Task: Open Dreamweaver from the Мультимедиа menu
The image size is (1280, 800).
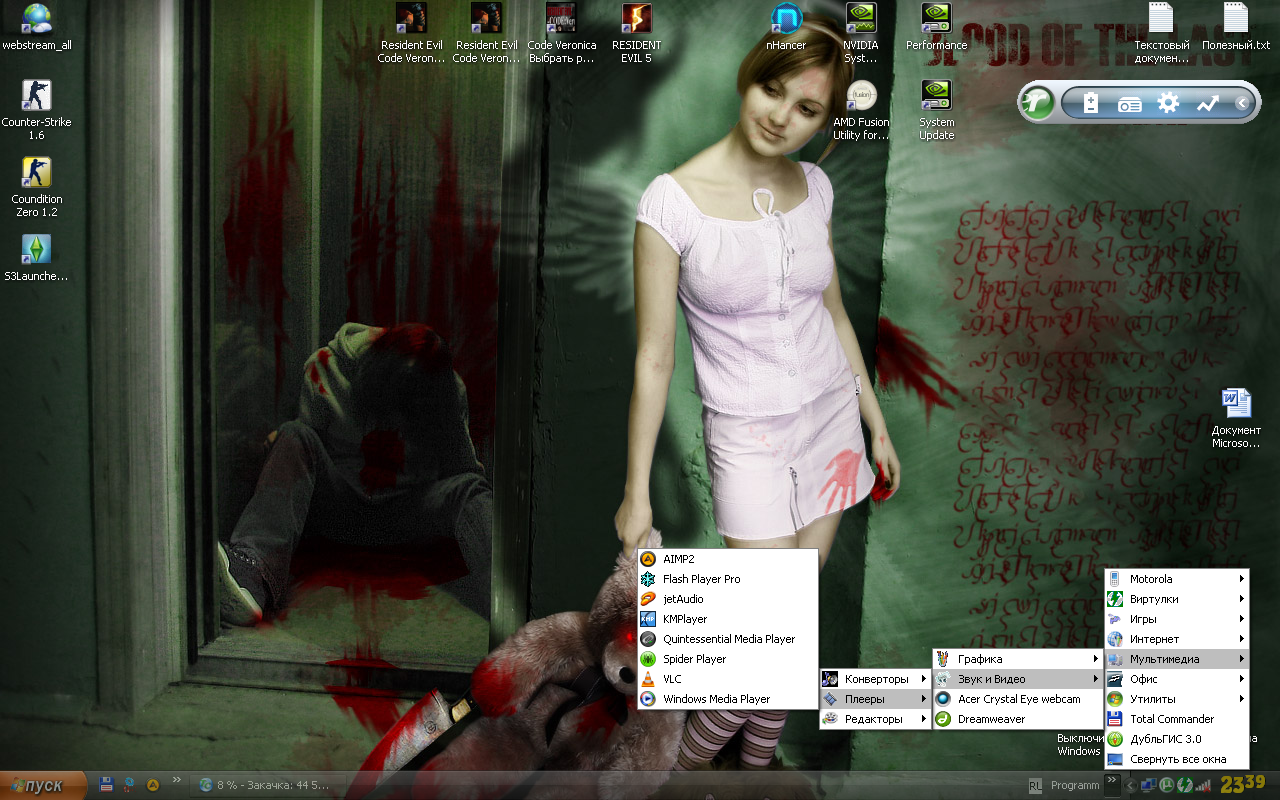Action: [x=1018, y=719]
